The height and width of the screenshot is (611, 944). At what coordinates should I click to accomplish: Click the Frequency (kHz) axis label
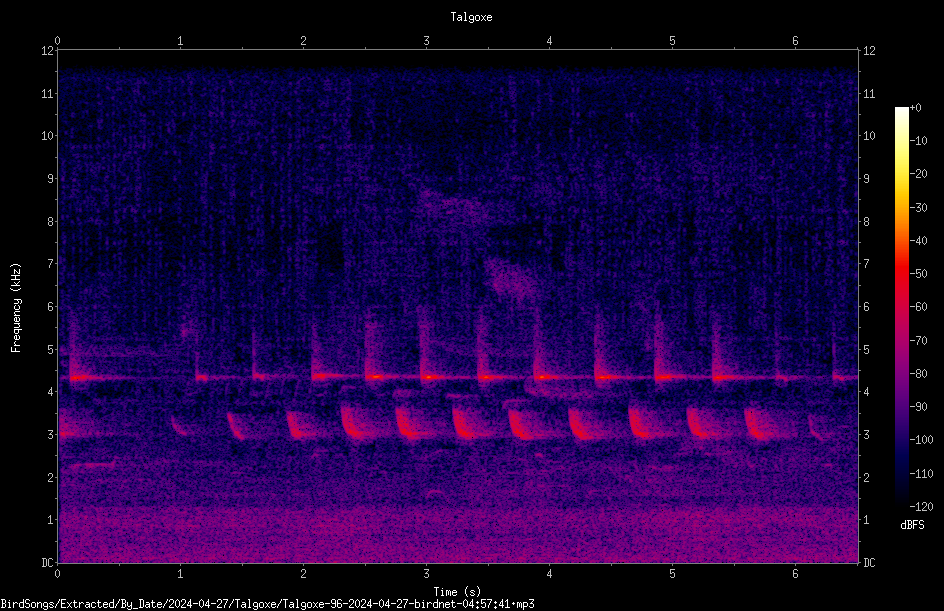(x=16, y=308)
